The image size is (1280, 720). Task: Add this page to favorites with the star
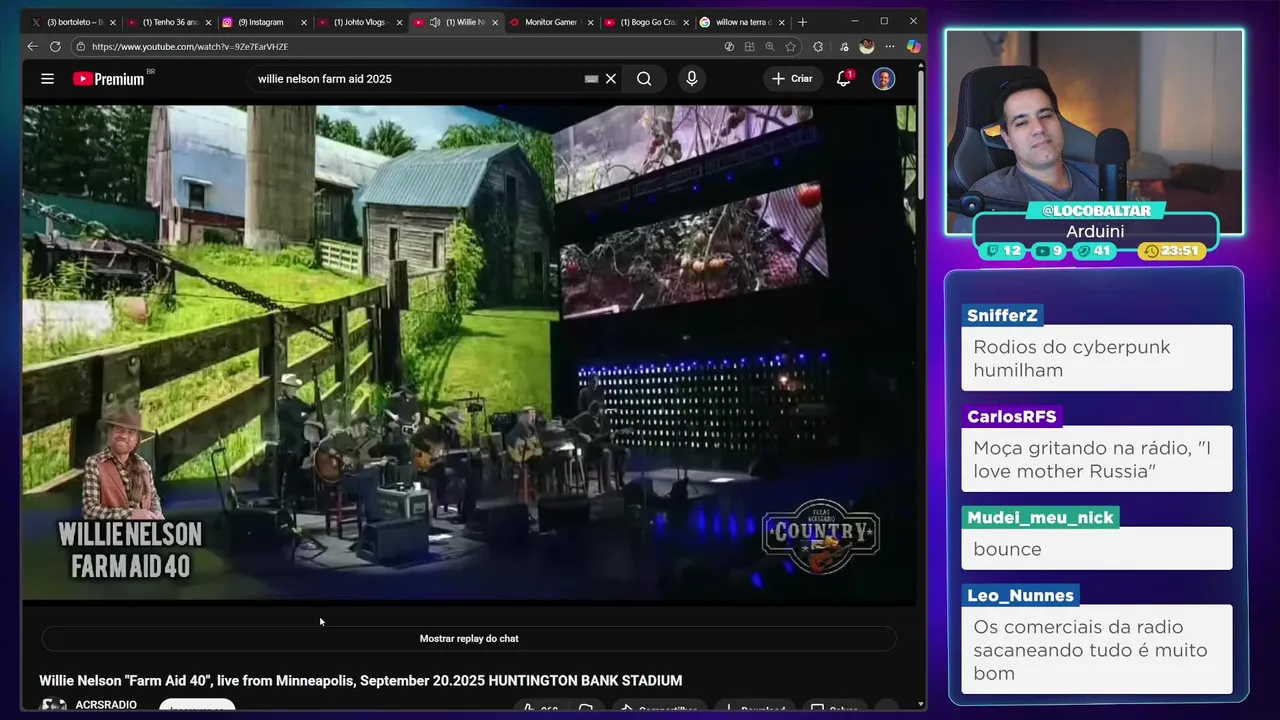(x=790, y=46)
